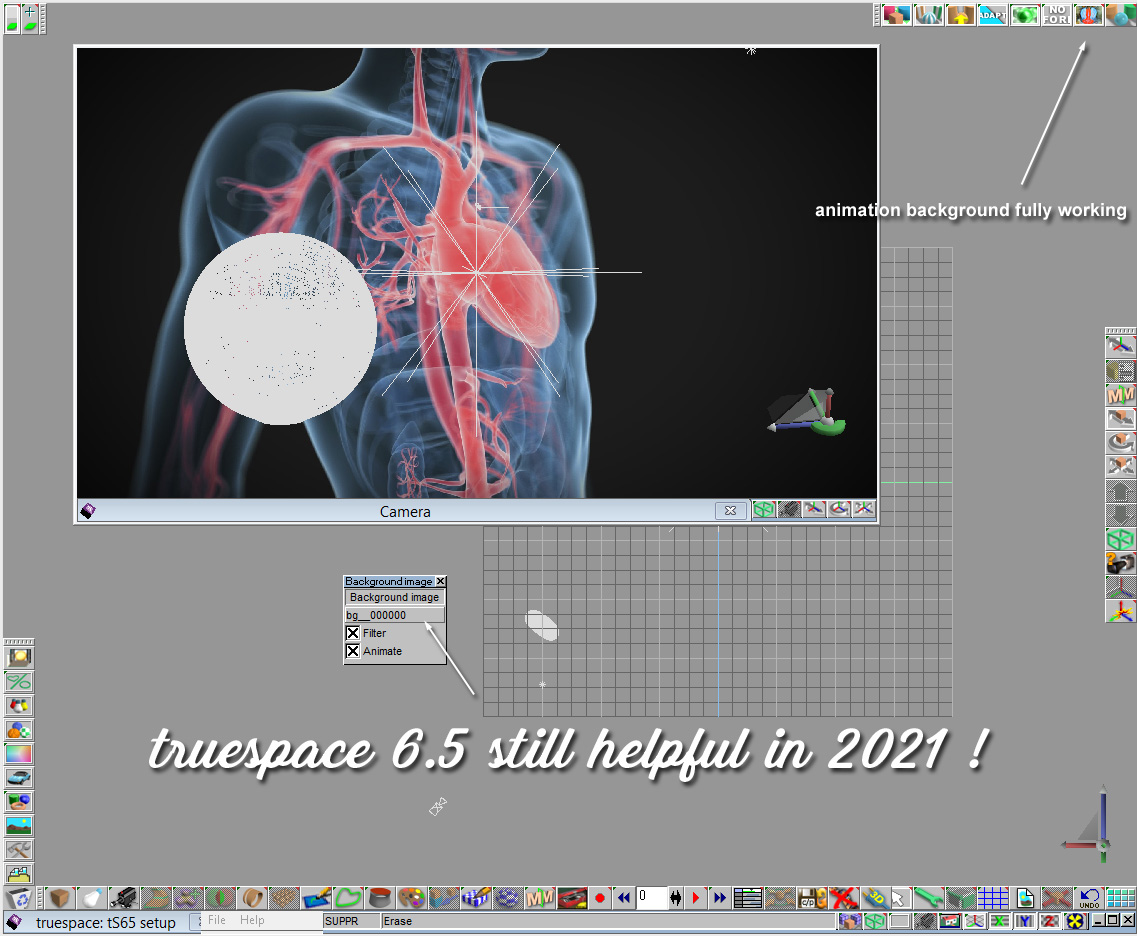Click the up arrow in right toolbar

pos(1120,492)
